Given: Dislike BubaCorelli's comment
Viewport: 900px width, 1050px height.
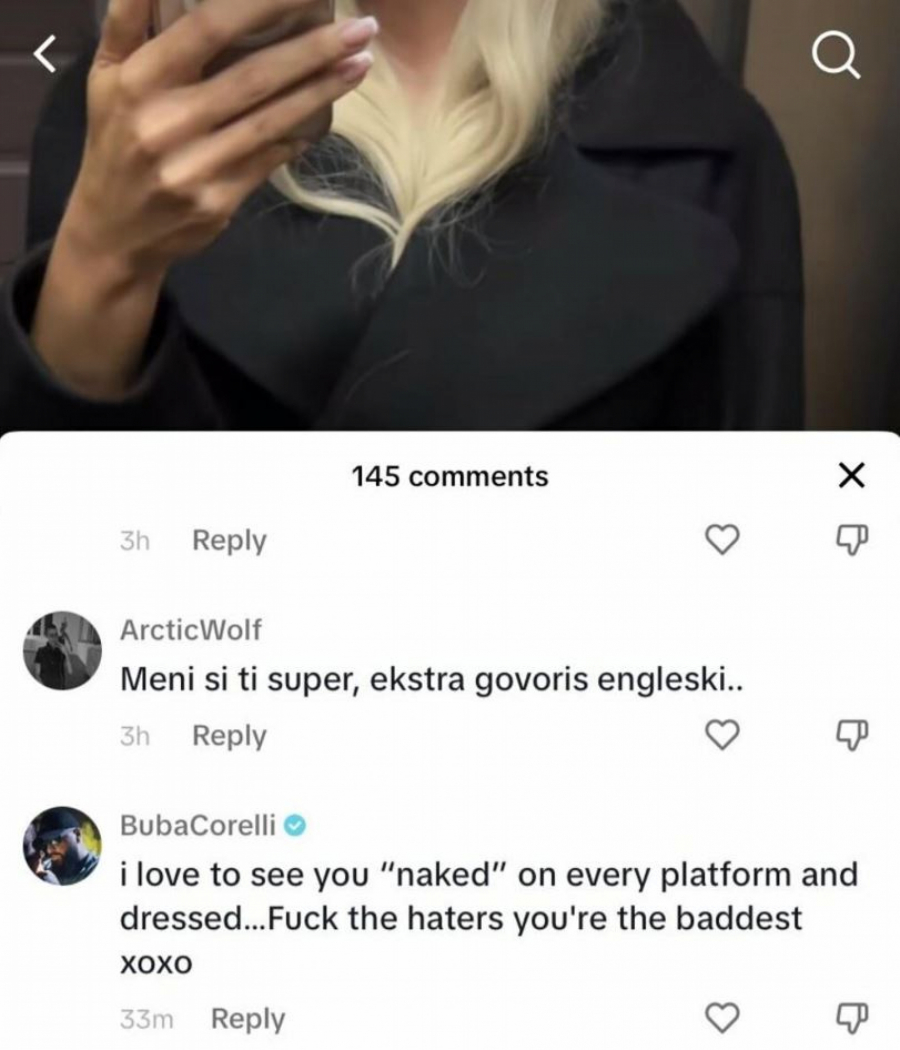Looking at the screenshot, I should tap(851, 1019).
